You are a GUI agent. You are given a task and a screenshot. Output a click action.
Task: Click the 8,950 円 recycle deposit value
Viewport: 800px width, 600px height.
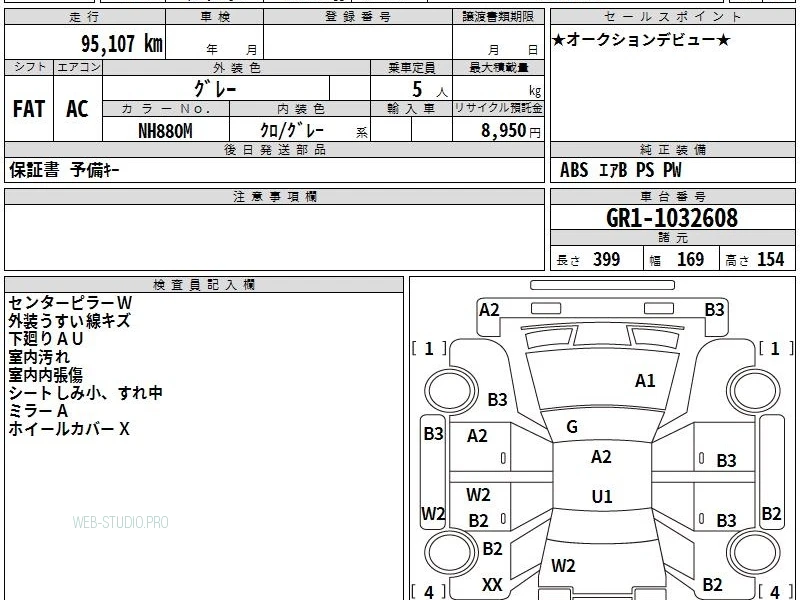pyautogui.click(x=511, y=131)
